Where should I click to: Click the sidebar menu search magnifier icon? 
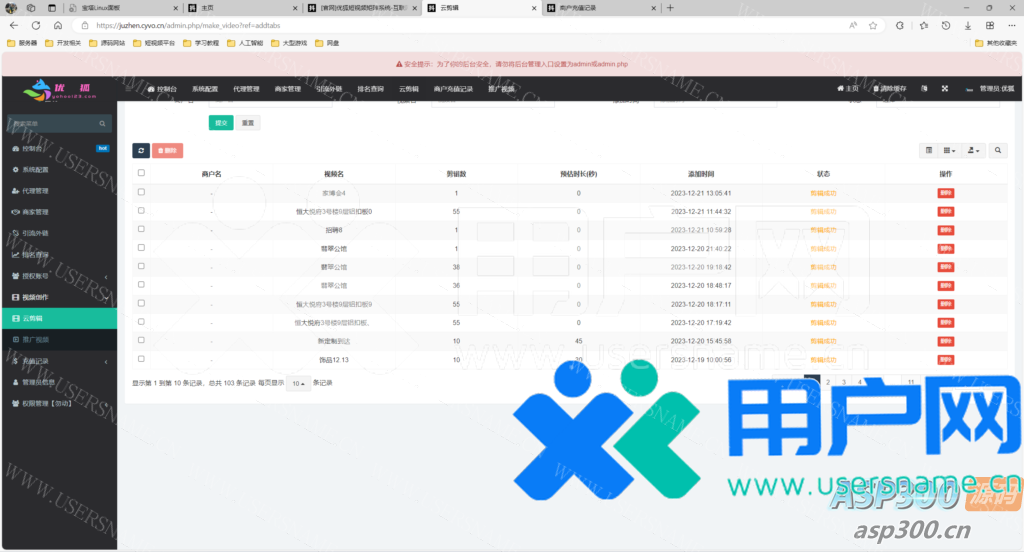[x=103, y=124]
